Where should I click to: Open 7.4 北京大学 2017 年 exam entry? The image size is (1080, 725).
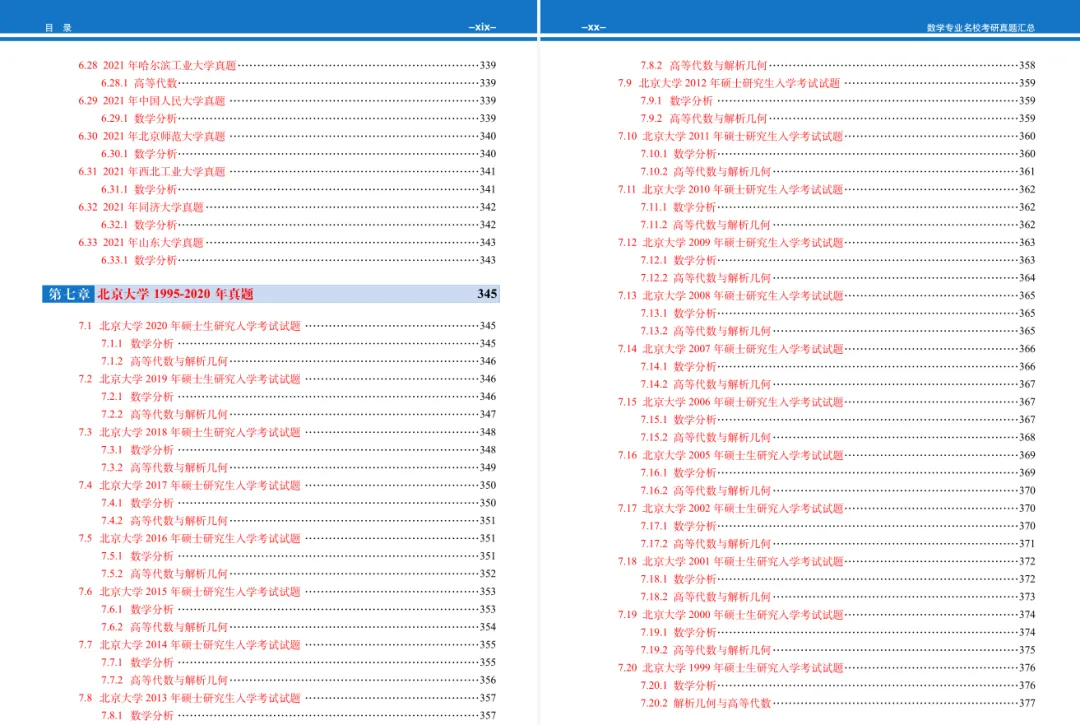[x=287, y=485]
